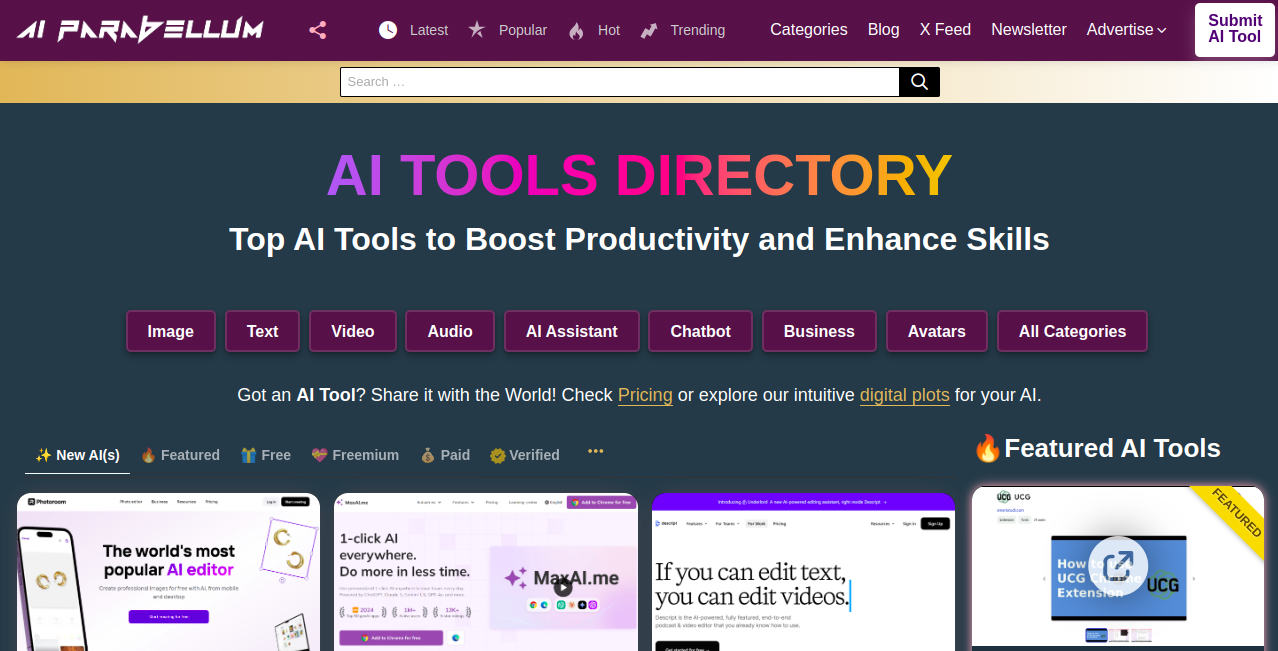
Task: Select the Text category button
Action: pos(263,331)
